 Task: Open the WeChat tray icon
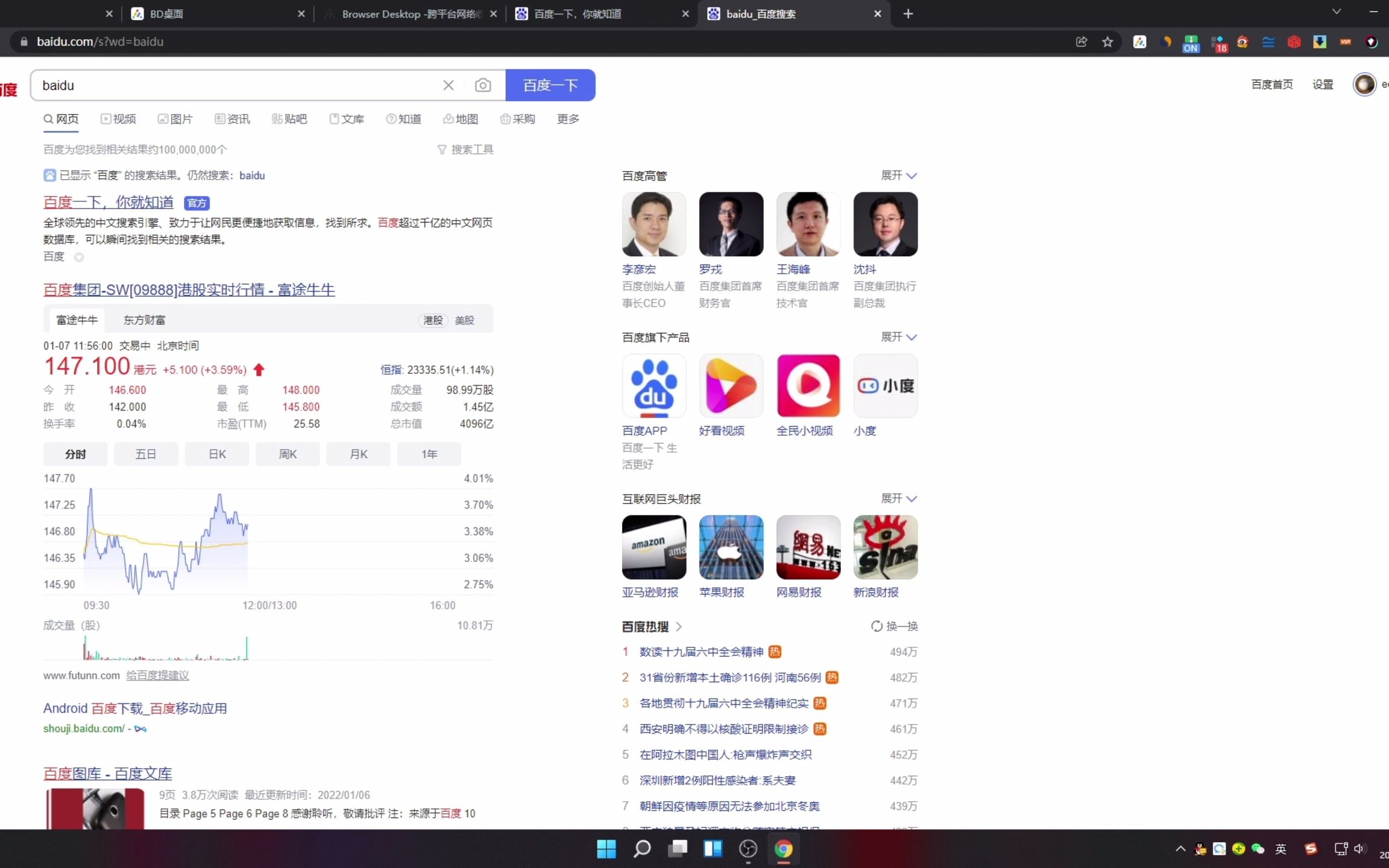[x=1258, y=849]
